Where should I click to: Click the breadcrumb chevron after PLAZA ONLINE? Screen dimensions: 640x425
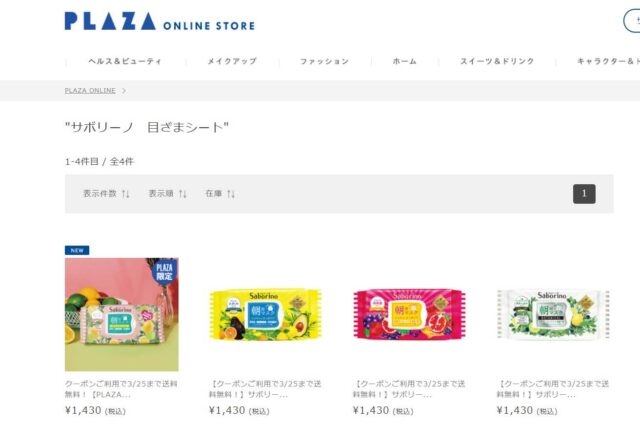click(124, 91)
